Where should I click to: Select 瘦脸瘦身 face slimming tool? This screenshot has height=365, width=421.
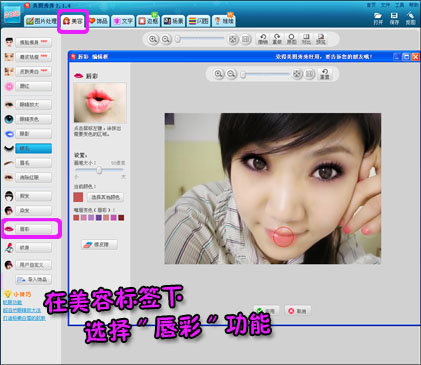click(x=33, y=42)
